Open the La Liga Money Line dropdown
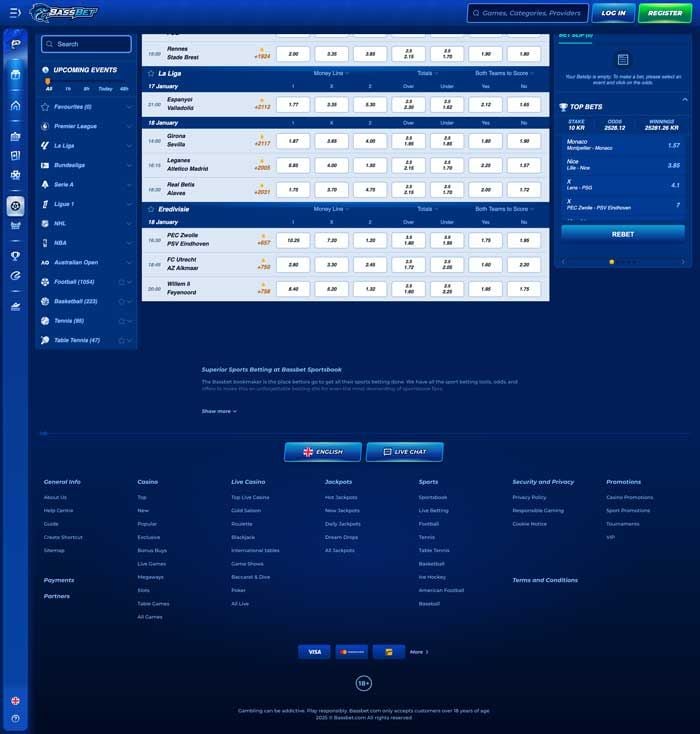Image resolution: width=700 pixels, height=734 pixels. [x=331, y=73]
